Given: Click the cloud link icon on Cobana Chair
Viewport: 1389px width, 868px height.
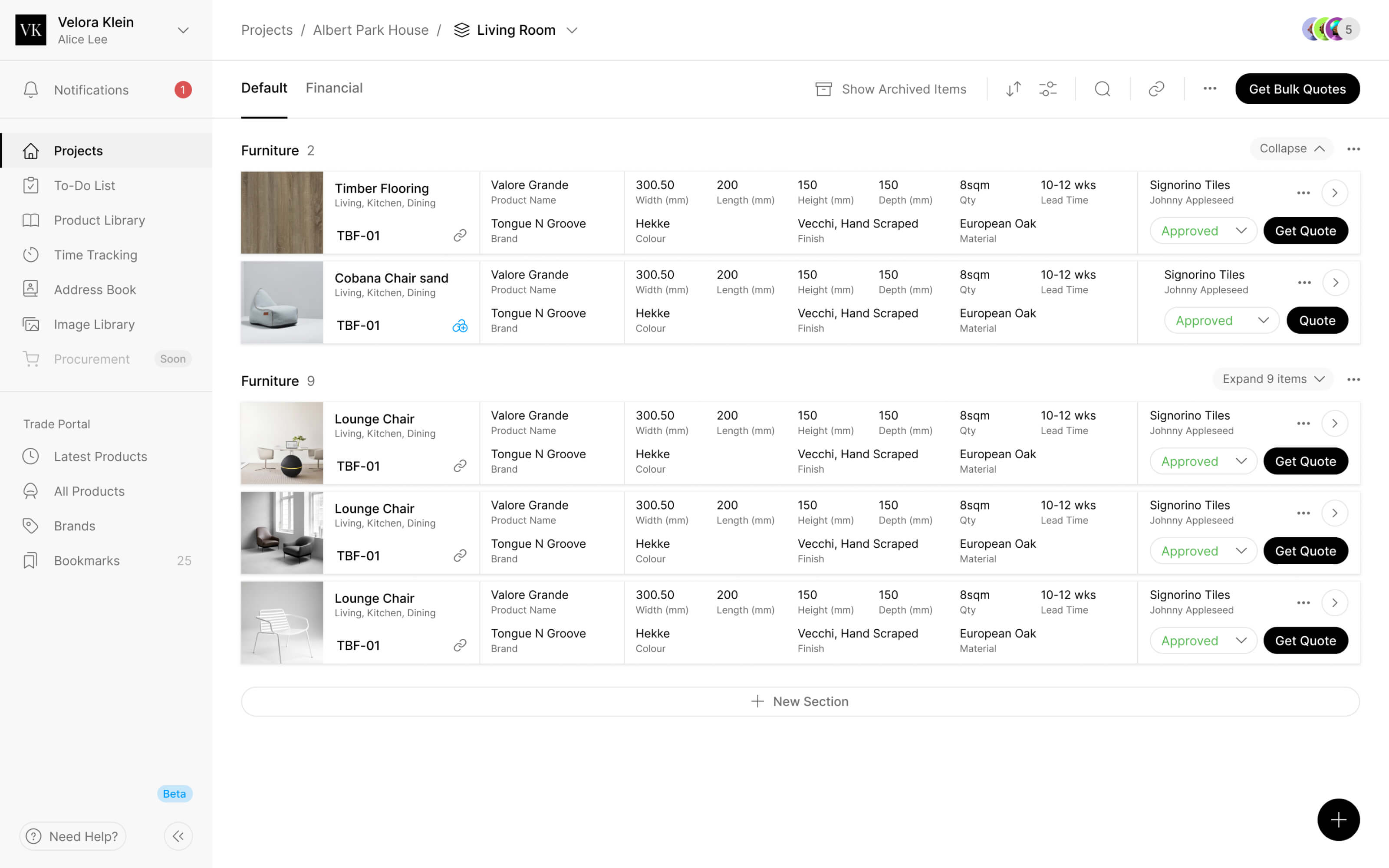Looking at the screenshot, I should [460, 326].
